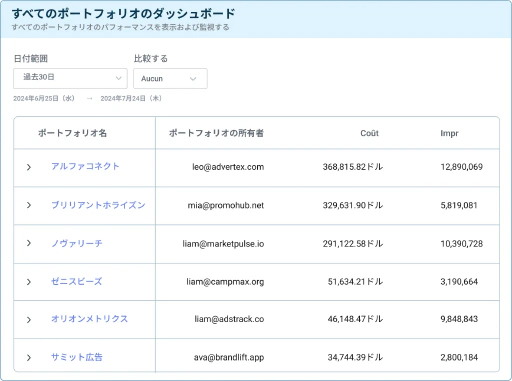This screenshot has width=512, height=381.
Task: Expand the ゼニスビーズ portfolio row
Action: (x=29, y=282)
